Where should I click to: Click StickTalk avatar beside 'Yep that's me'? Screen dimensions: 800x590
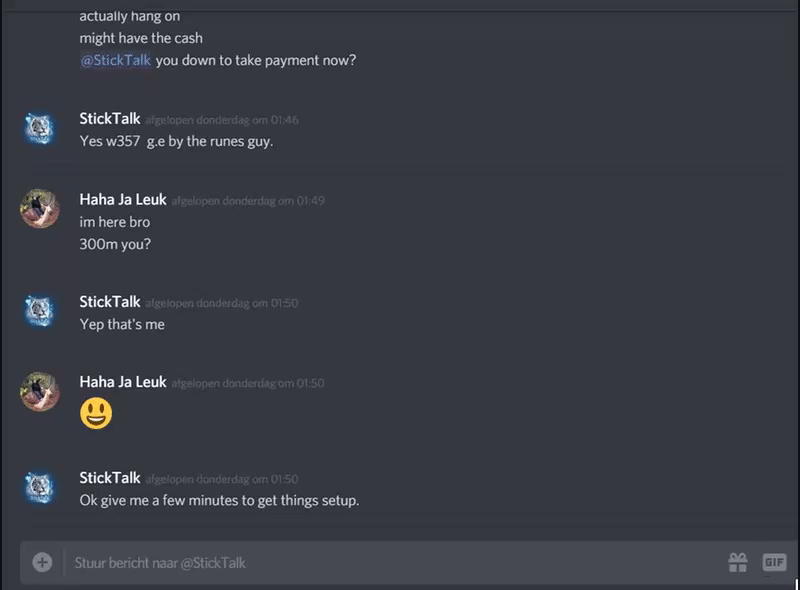[x=40, y=311]
